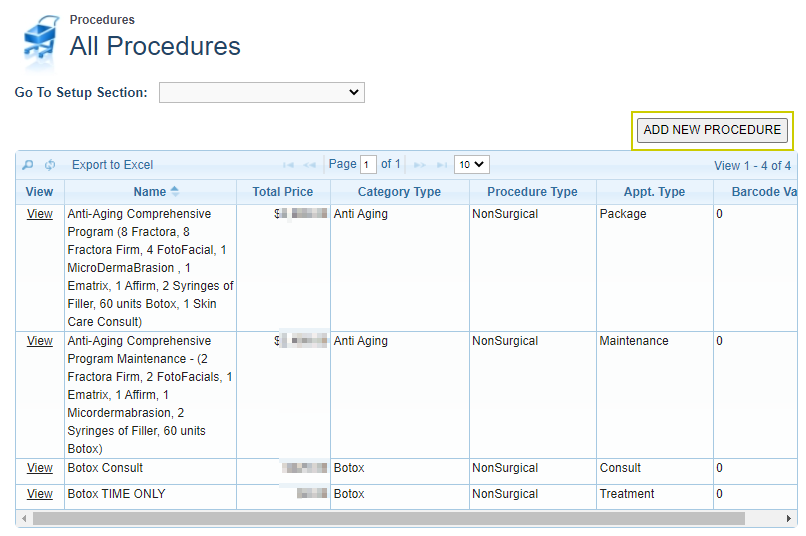Image resolution: width=806 pixels, height=536 pixels.
Task: Open the Go To Setup Section dropdown
Action: [261, 92]
